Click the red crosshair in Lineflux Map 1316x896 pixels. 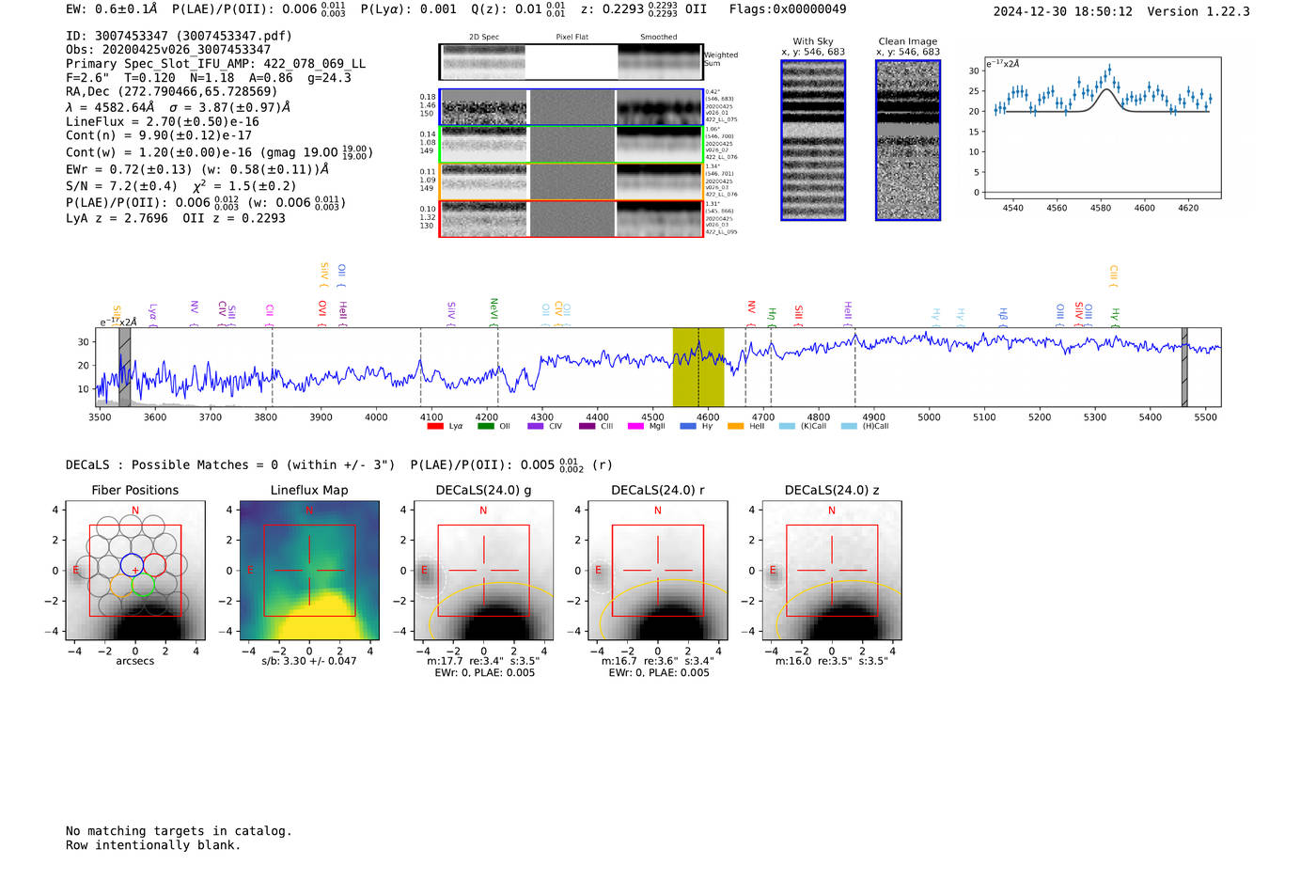(x=309, y=571)
